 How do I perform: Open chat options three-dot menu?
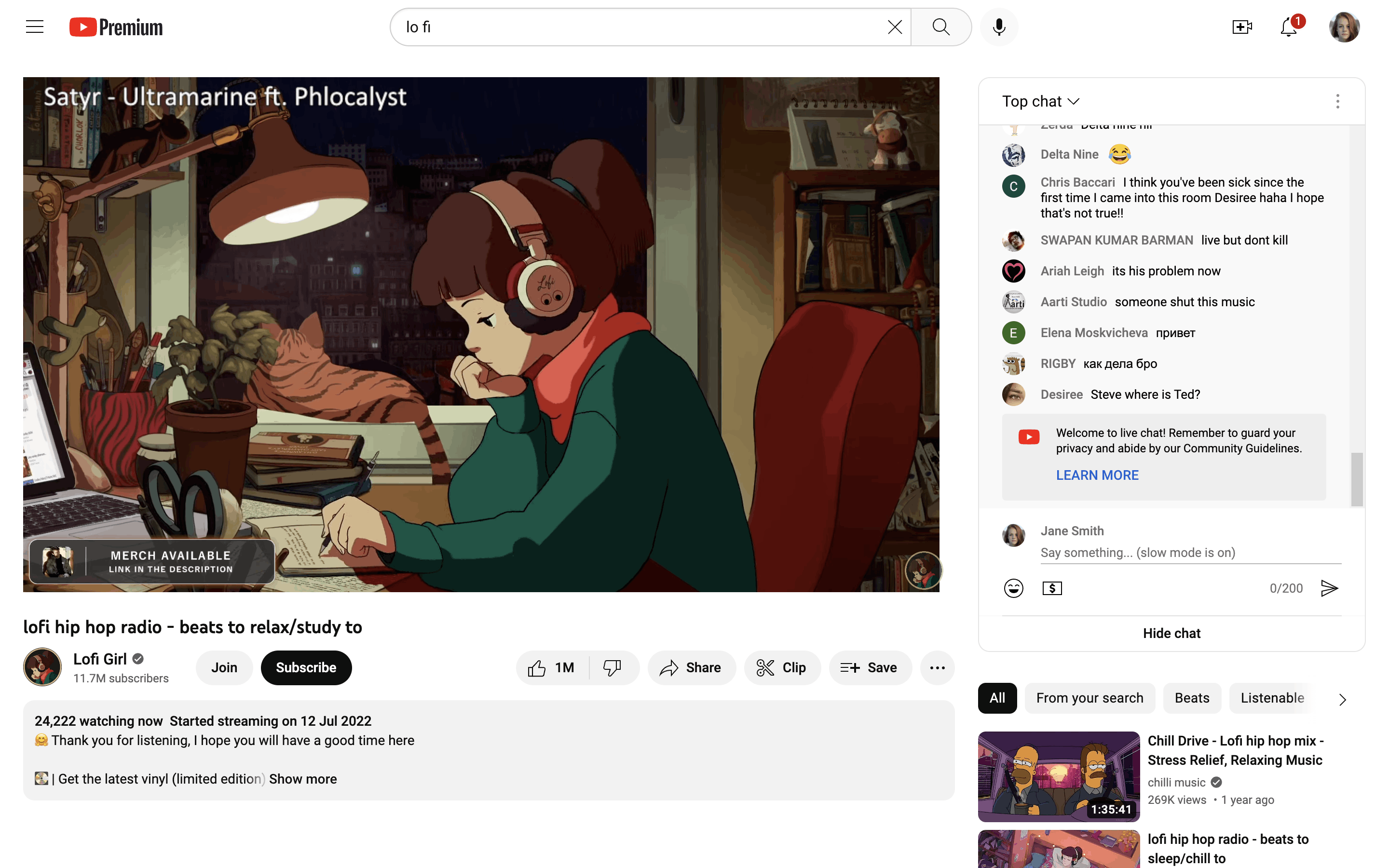click(1337, 102)
